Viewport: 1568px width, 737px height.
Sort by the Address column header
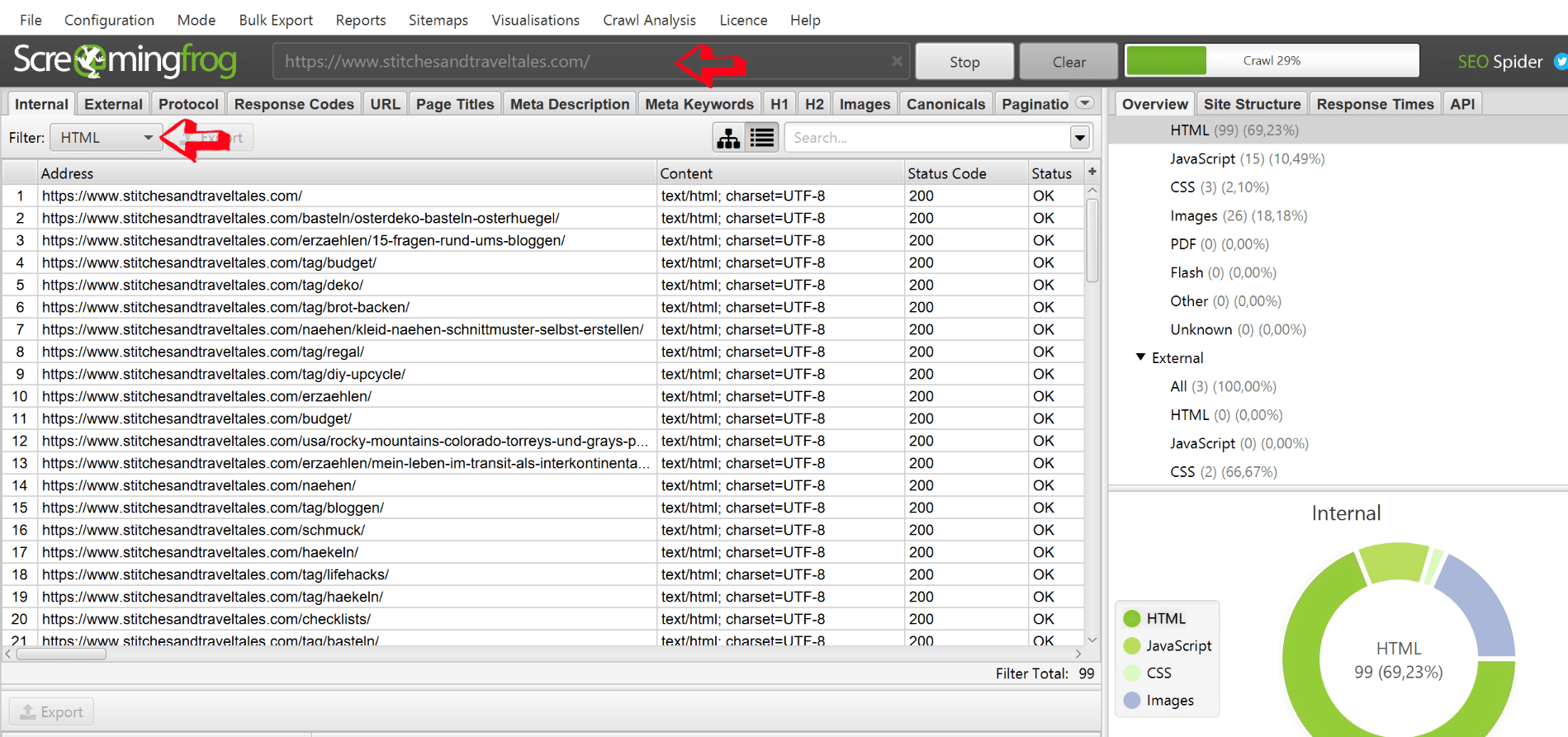point(347,173)
